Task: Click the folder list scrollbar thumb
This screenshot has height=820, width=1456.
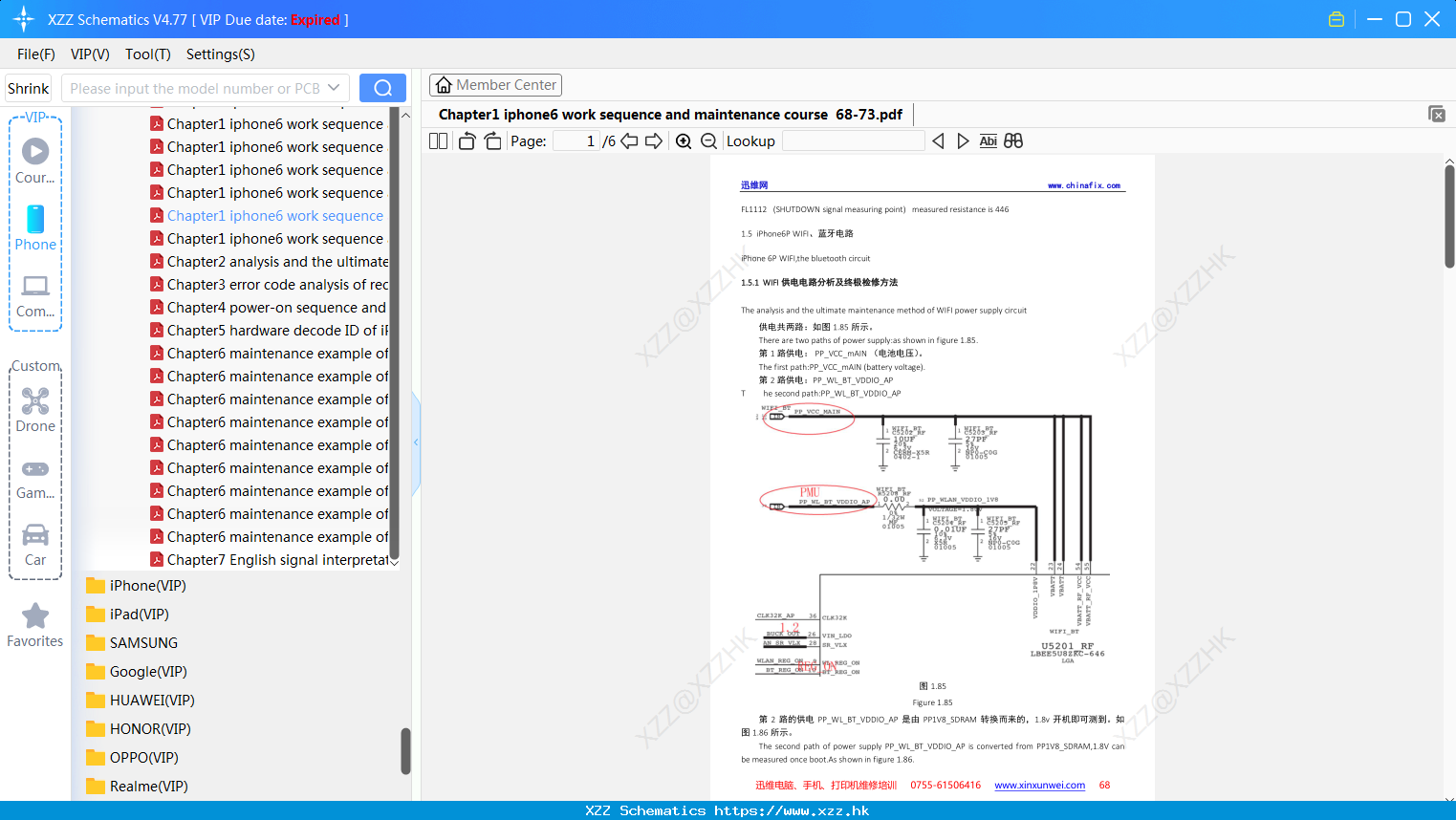Action: 405,751
